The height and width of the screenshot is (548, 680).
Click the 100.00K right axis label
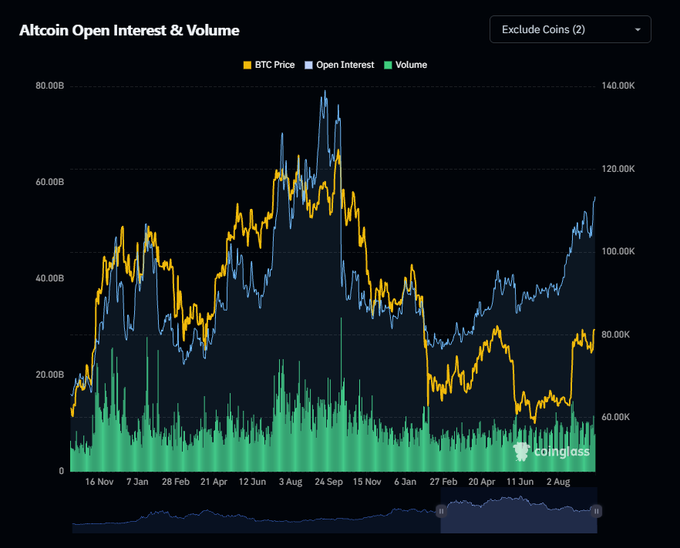point(618,251)
